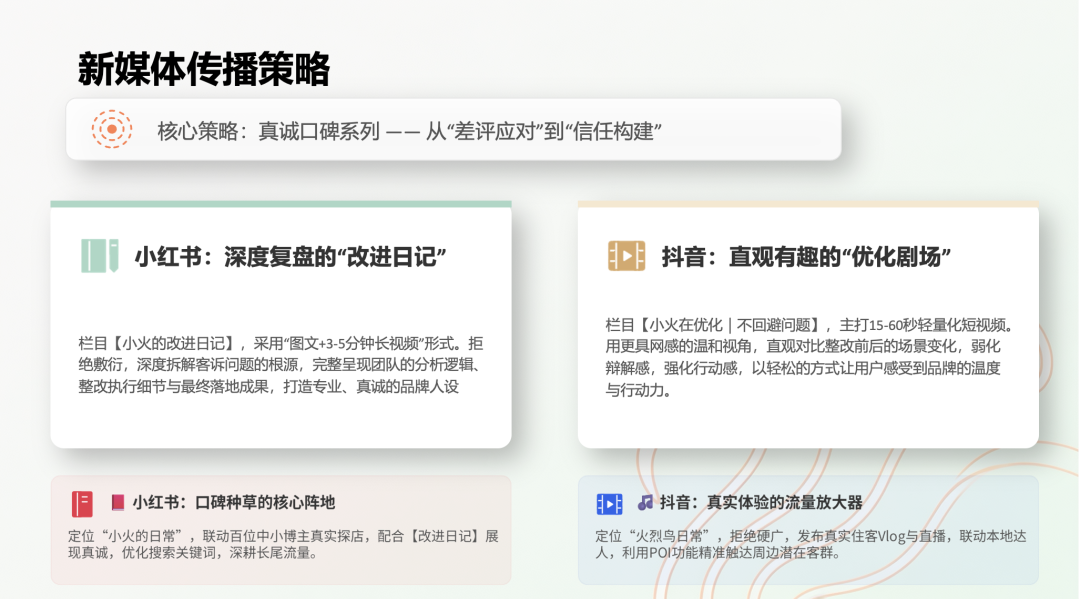Click the text starting 定位“火烈鸟日常”
1079x599 pixels.
click(811, 544)
